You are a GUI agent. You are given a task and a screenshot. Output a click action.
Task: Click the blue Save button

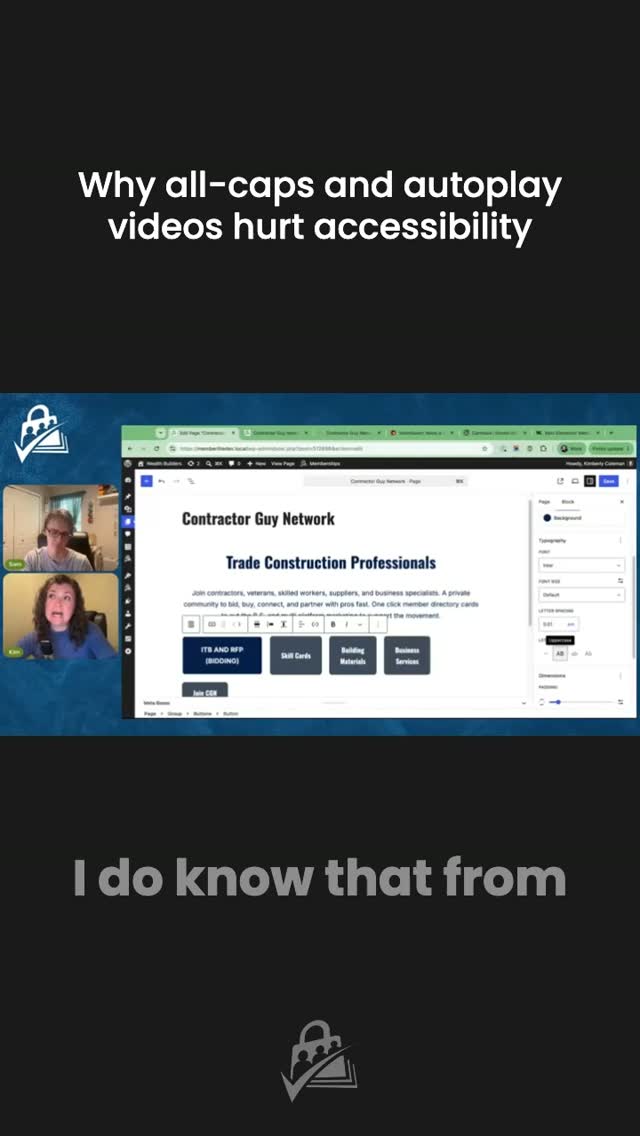coord(609,481)
